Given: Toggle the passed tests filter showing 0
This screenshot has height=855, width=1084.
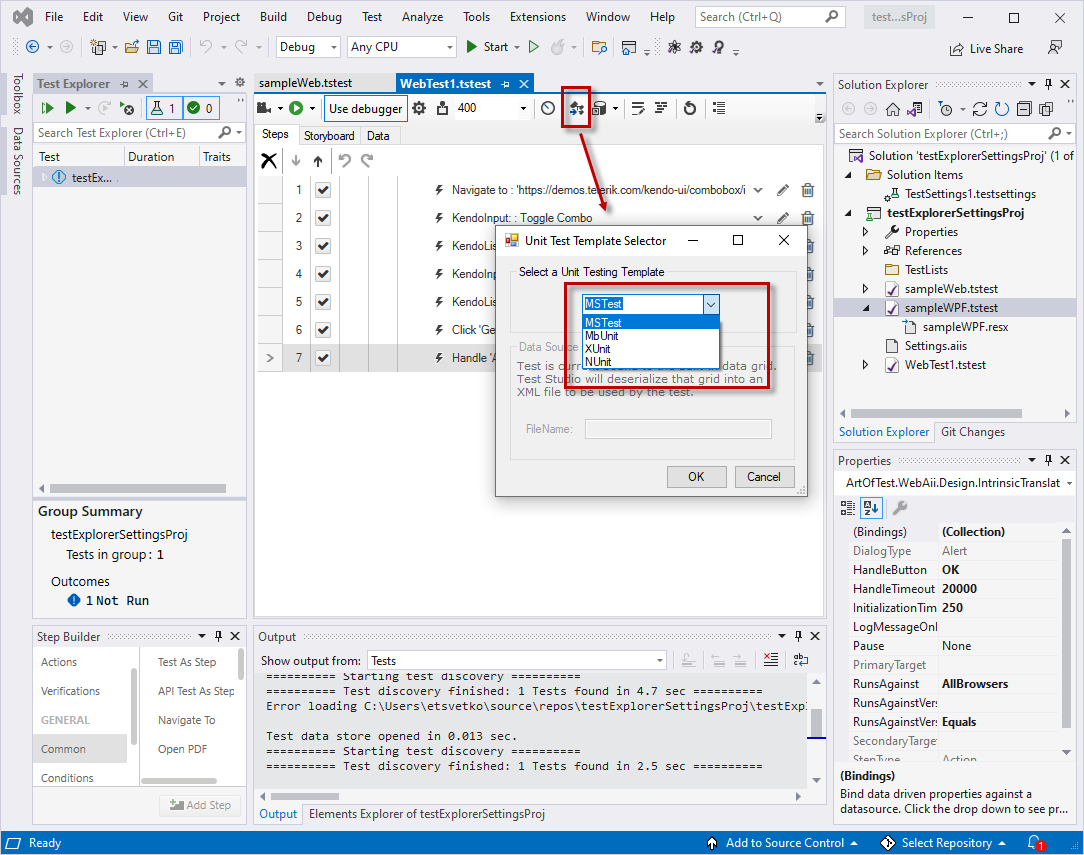Looking at the screenshot, I should pos(201,108).
